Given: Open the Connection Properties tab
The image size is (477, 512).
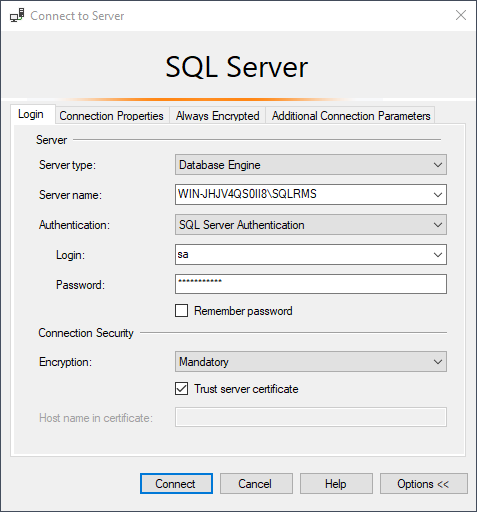Looking at the screenshot, I should (x=111, y=116).
